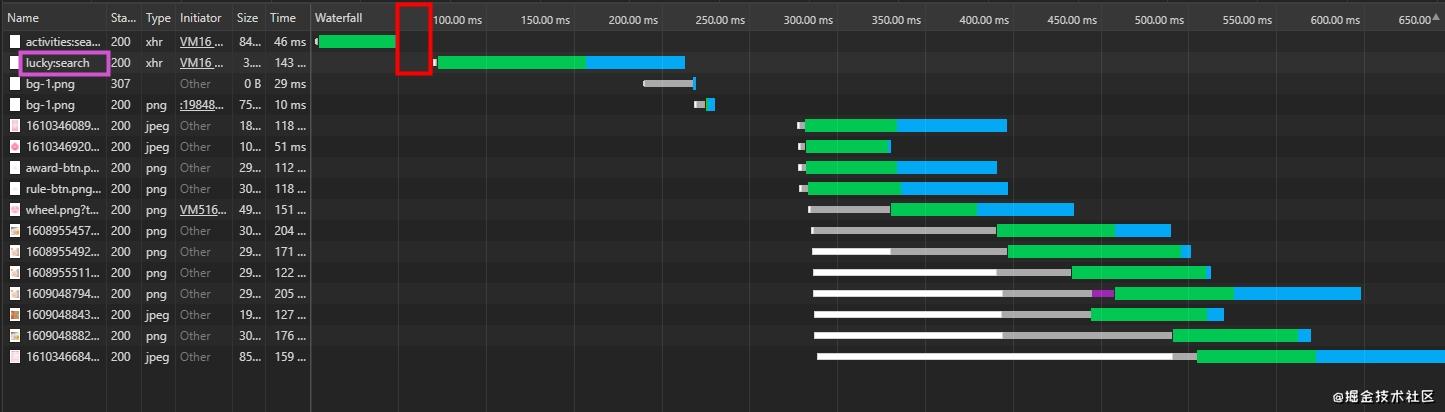Open VM516 initiator link in wheel.png row
This screenshot has height=412, width=1445.
tap(201, 210)
